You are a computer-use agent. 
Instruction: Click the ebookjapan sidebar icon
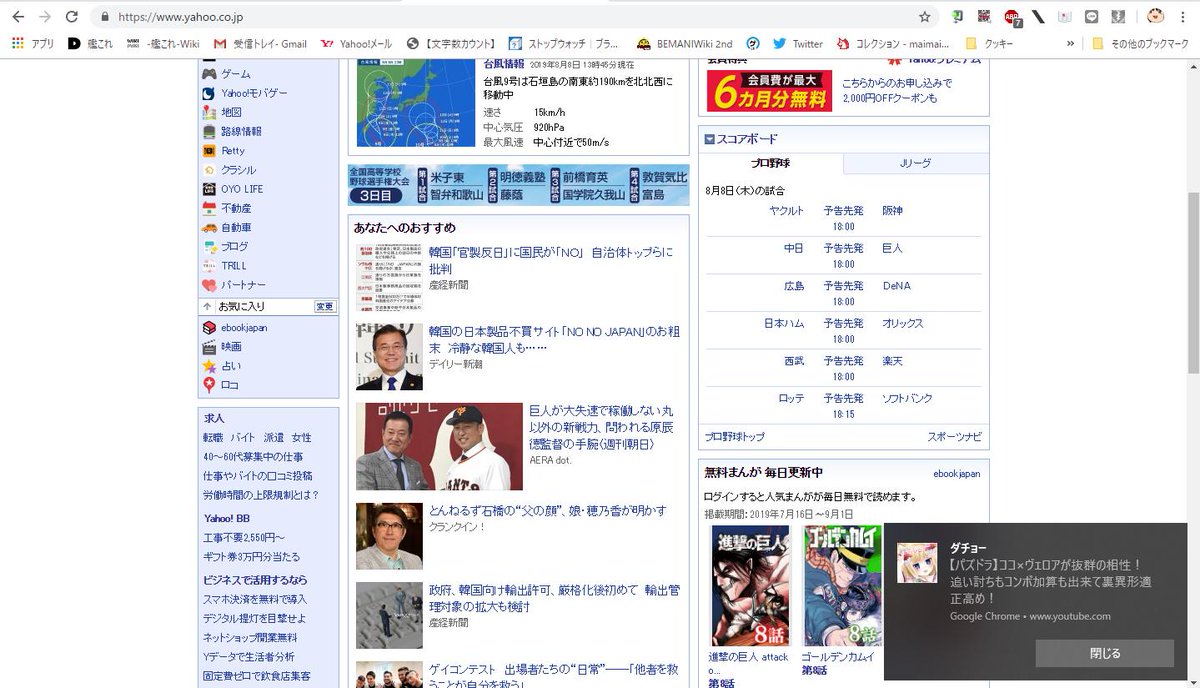pyautogui.click(x=209, y=327)
